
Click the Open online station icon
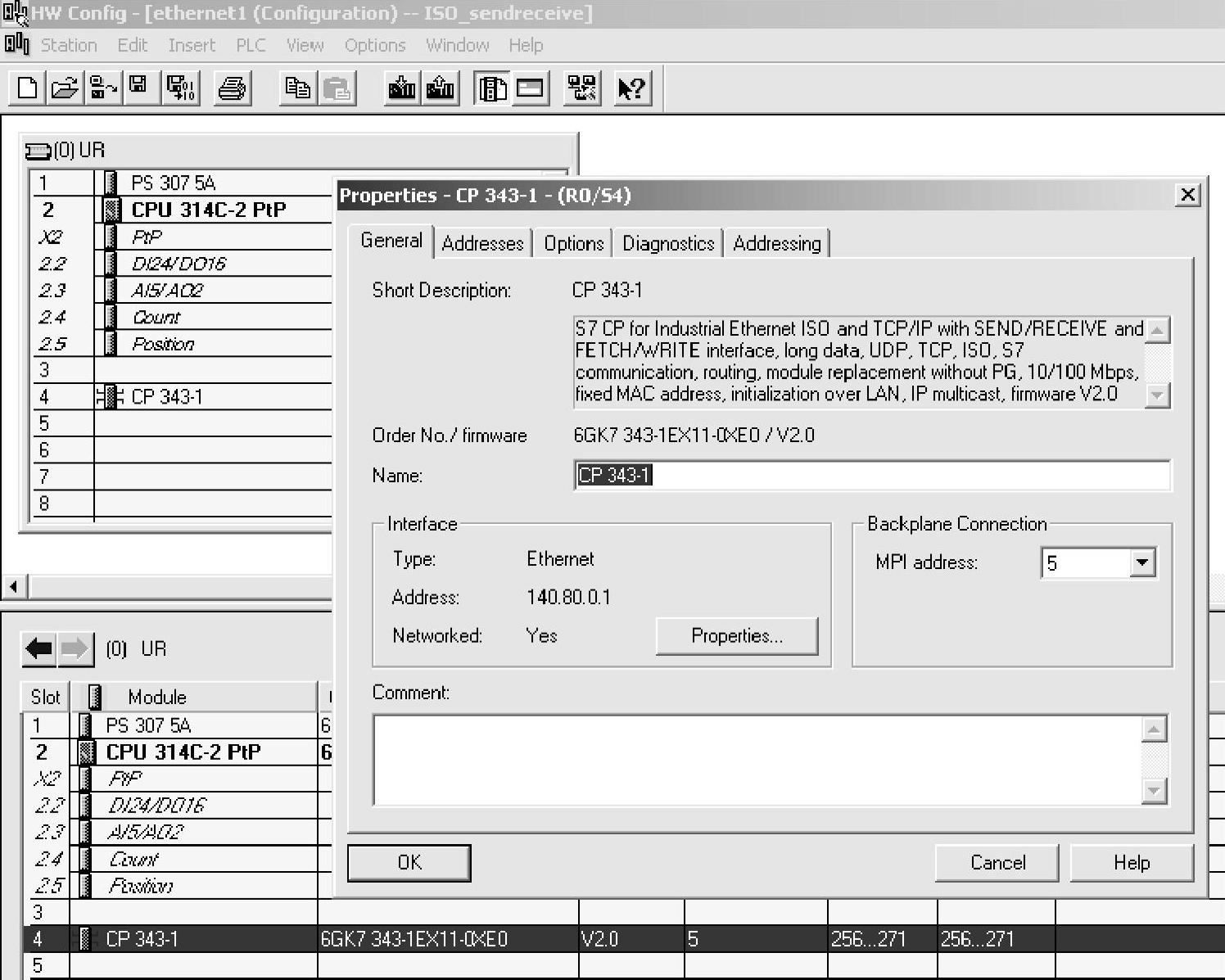102,88
